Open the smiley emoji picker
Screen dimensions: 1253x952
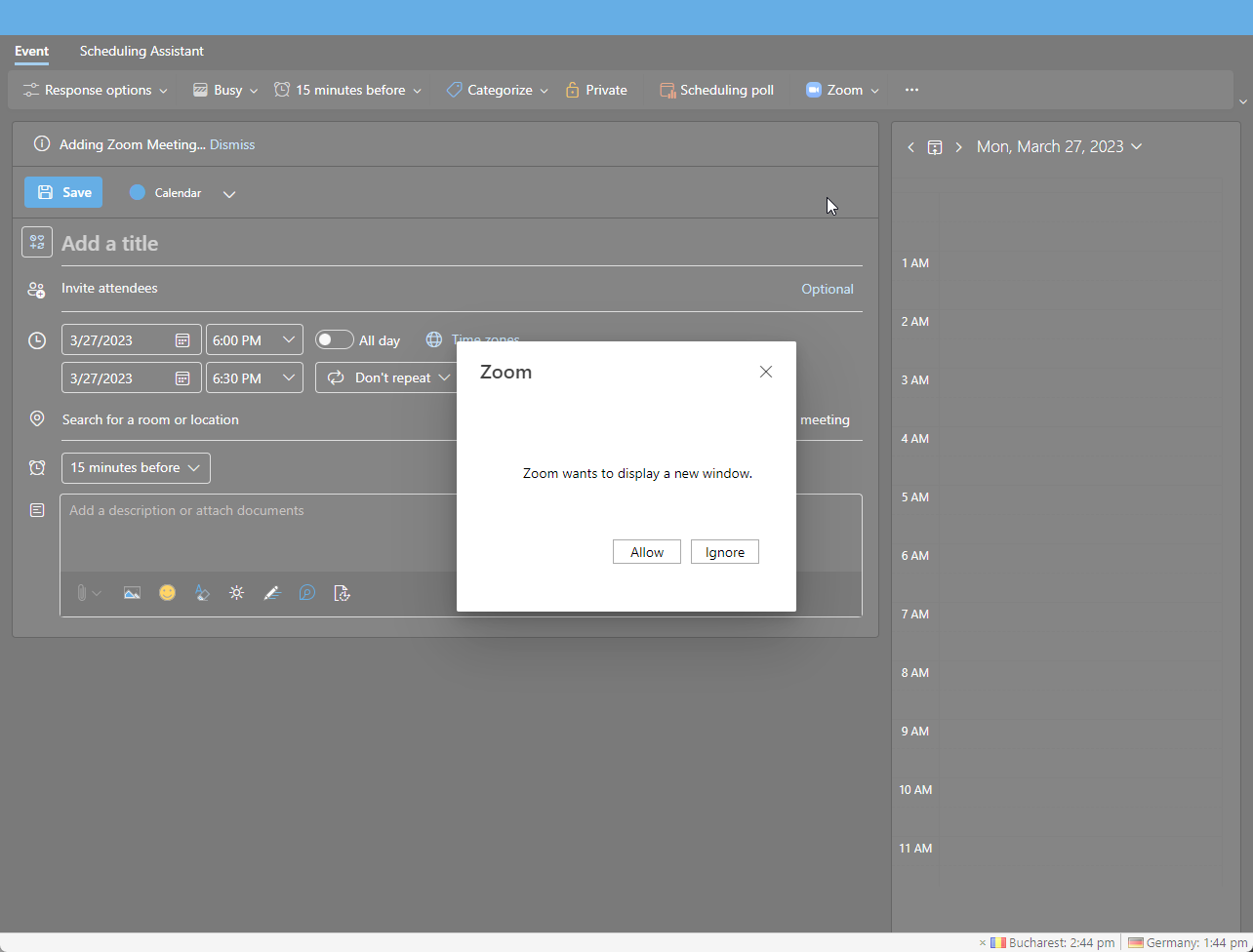[x=168, y=593]
